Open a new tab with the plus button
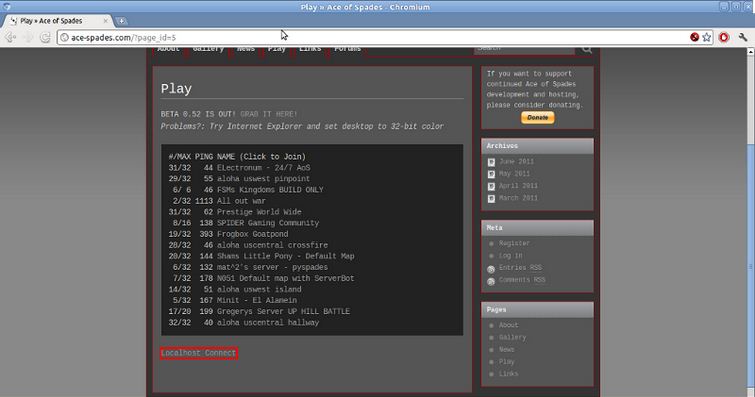This screenshot has height=397, width=755. pos(121,21)
